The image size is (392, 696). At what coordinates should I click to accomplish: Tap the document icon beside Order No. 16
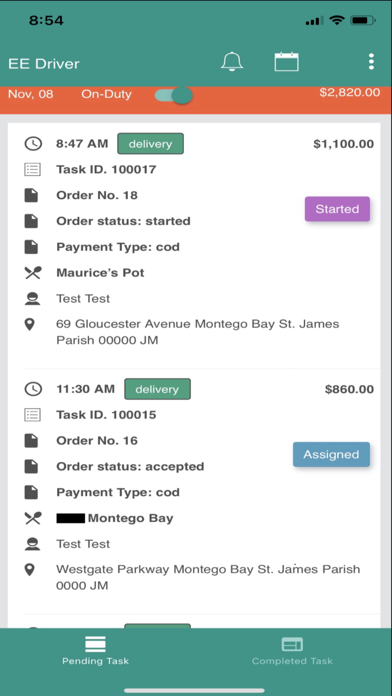[x=31, y=441]
